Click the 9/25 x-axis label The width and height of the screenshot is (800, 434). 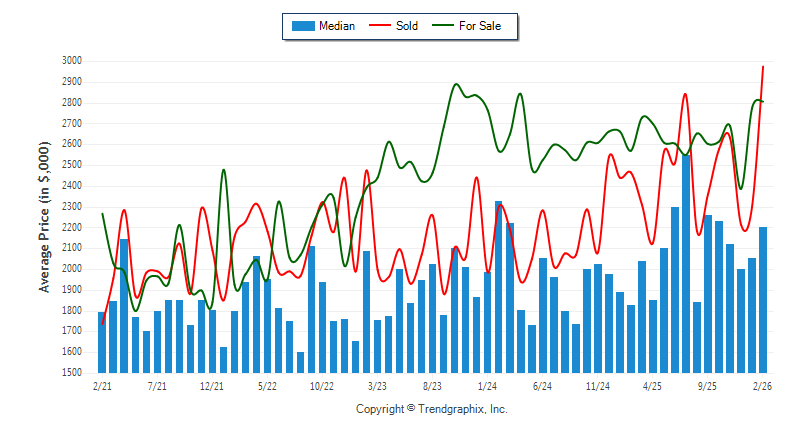[x=707, y=384]
